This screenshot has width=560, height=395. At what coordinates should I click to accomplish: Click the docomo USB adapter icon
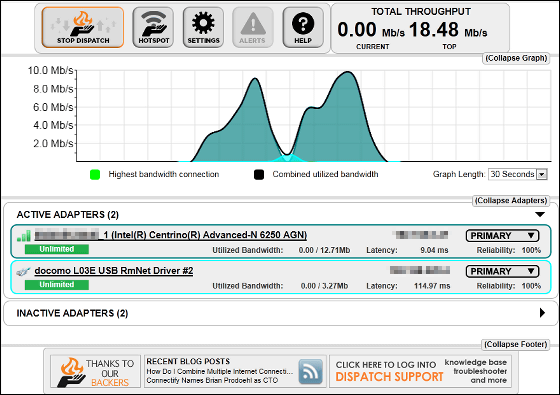tap(24, 272)
